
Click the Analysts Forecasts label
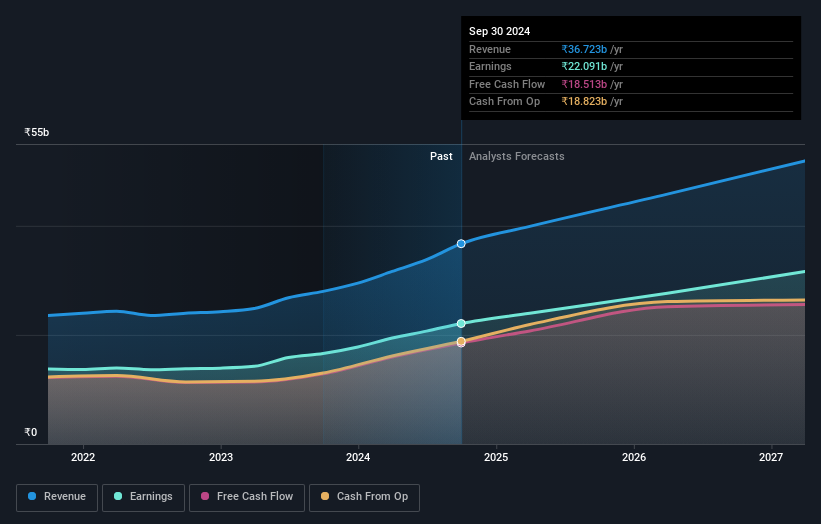pos(516,157)
